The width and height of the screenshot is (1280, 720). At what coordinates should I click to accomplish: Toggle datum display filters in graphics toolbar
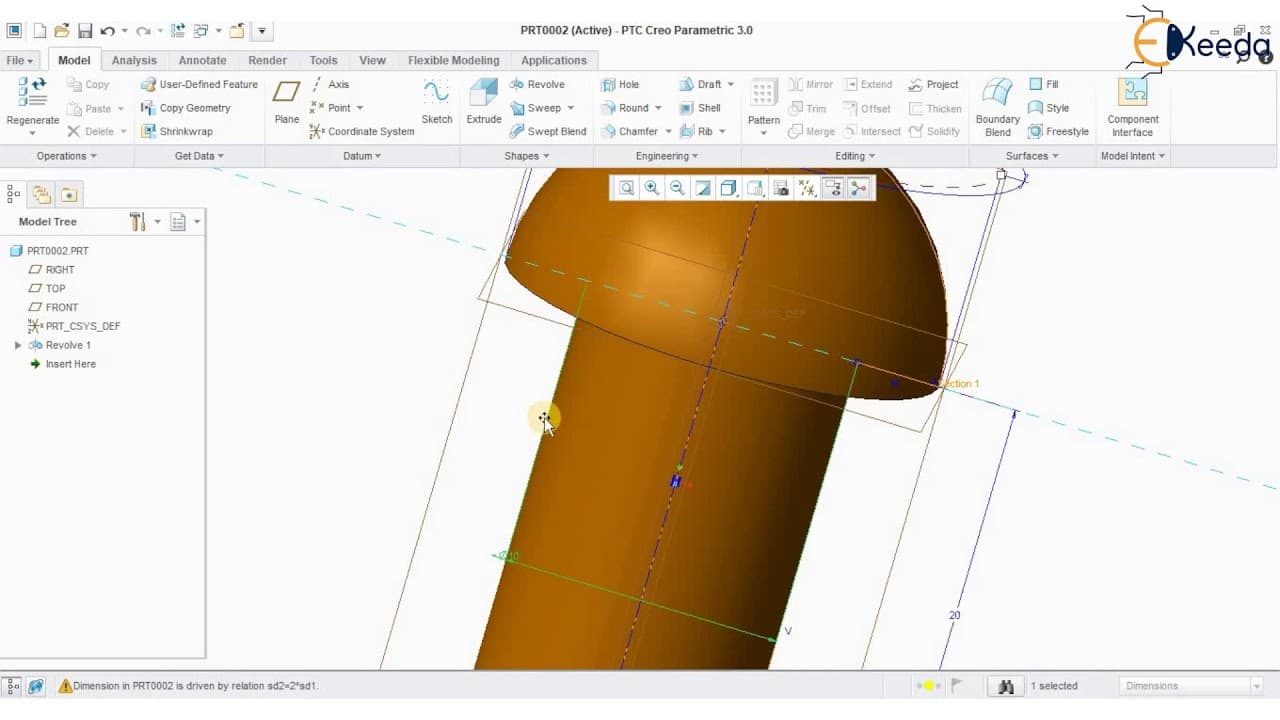[x=807, y=188]
